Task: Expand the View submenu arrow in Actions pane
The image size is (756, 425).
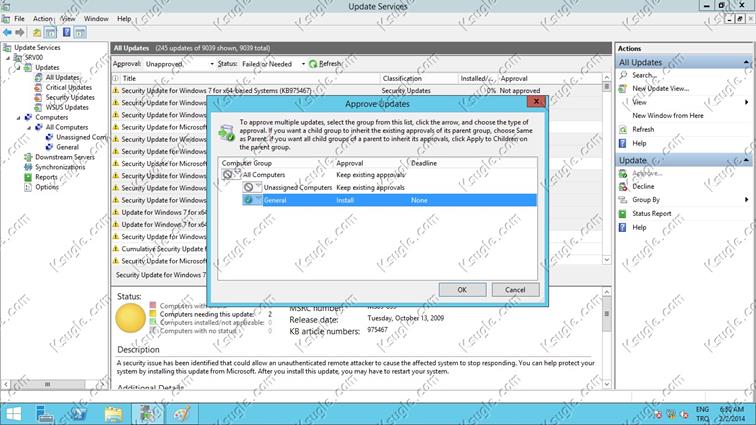Action: click(746, 102)
